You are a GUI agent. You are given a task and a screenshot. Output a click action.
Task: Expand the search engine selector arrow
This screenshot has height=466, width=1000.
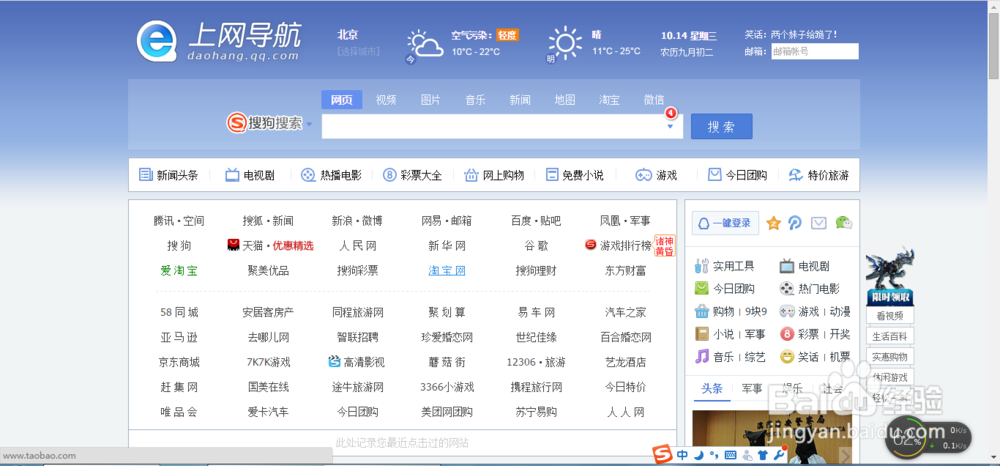pos(309,124)
